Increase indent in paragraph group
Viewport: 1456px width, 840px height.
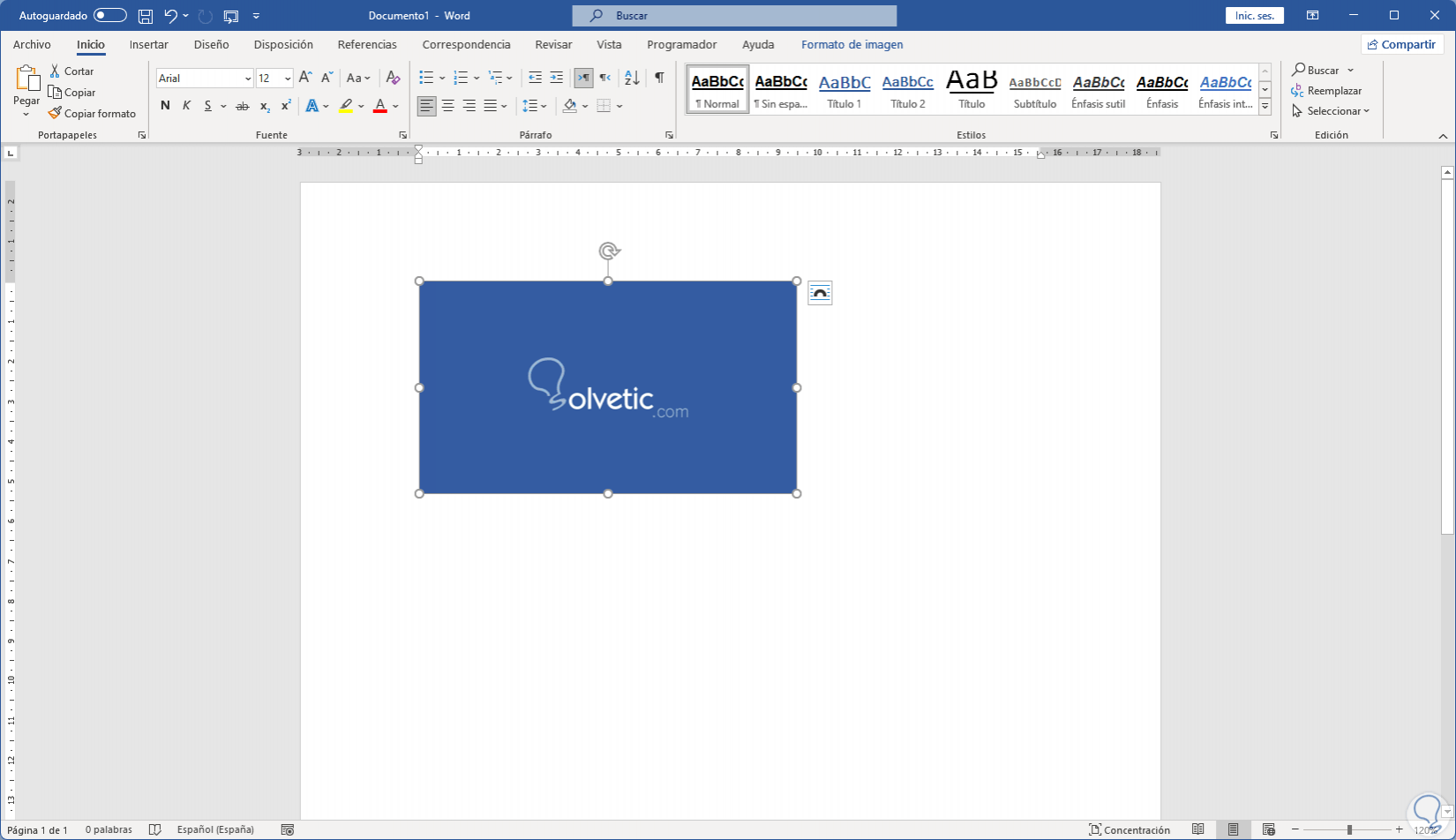pyautogui.click(x=557, y=78)
